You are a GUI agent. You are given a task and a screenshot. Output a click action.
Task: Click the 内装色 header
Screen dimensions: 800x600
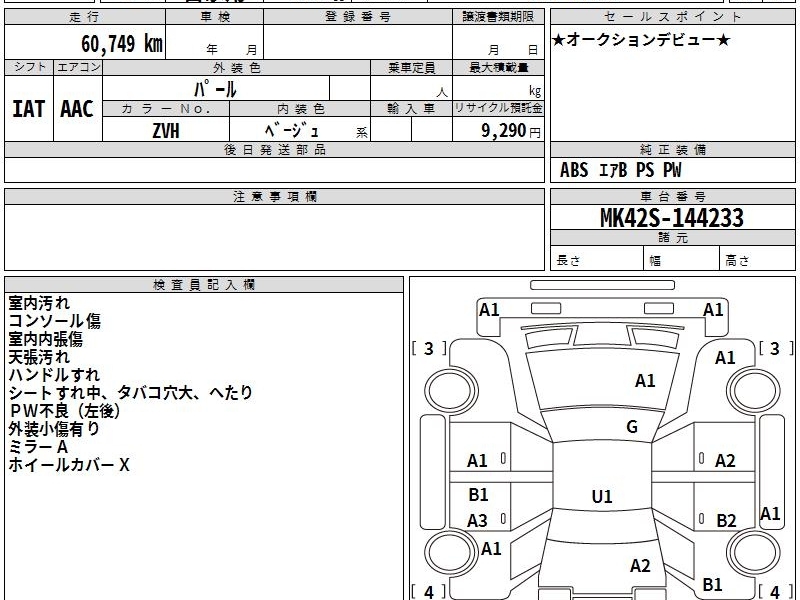pos(301,109)
